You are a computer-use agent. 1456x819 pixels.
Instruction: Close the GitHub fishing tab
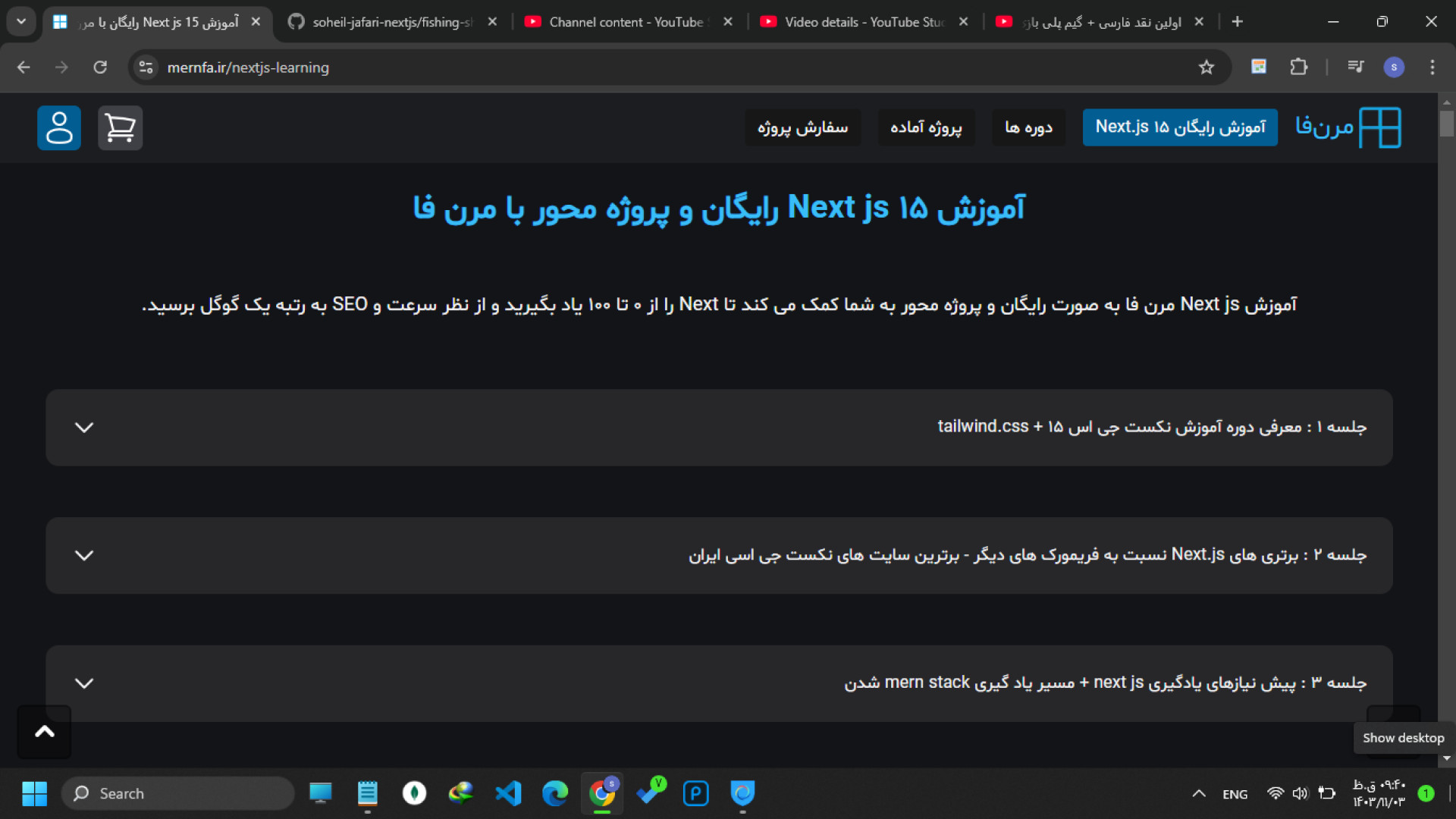click(492, 22)
